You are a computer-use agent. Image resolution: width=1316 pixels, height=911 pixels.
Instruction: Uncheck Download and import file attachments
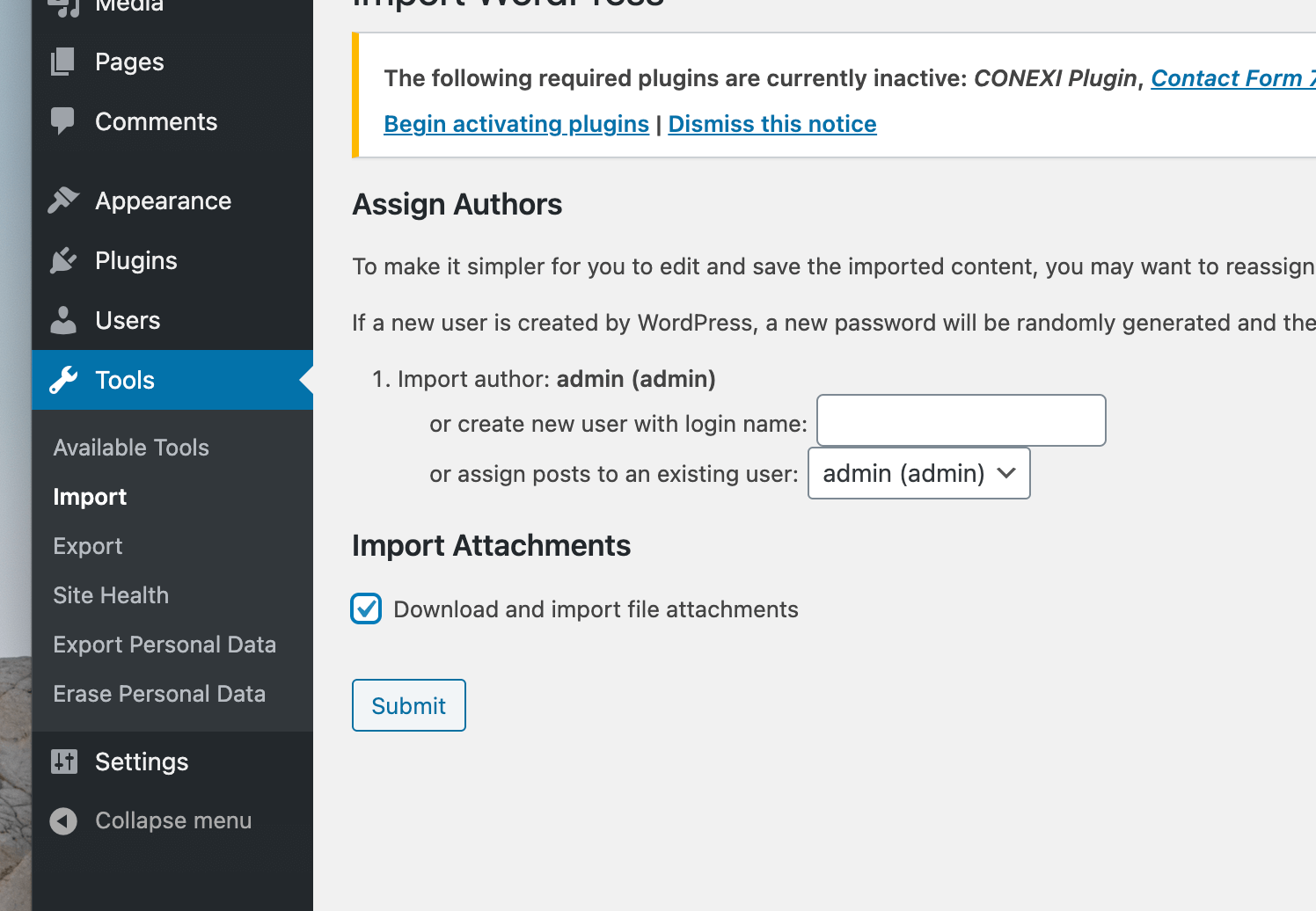tap(366, 609)
